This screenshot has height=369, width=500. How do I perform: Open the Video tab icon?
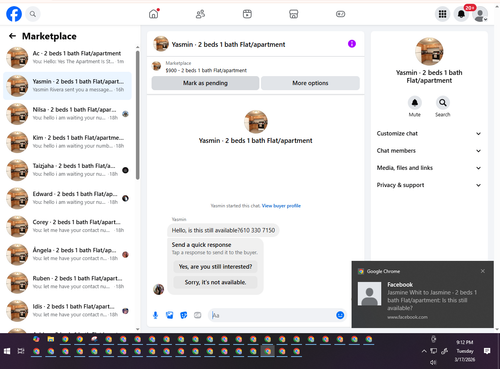point(247,14)
